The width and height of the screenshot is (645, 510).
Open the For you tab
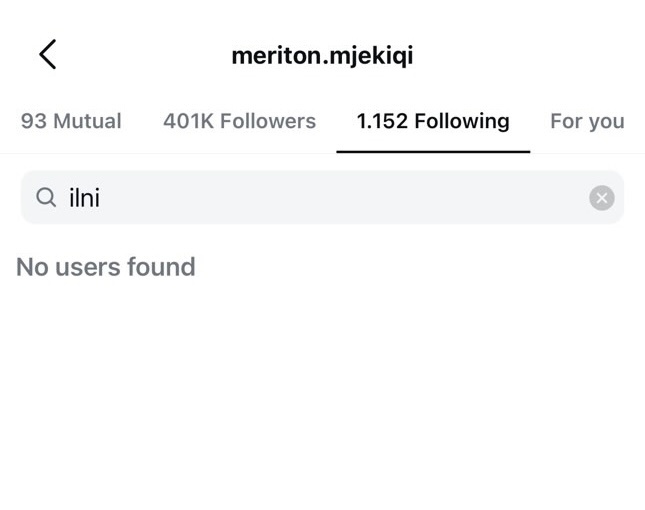tap(587, 121)
